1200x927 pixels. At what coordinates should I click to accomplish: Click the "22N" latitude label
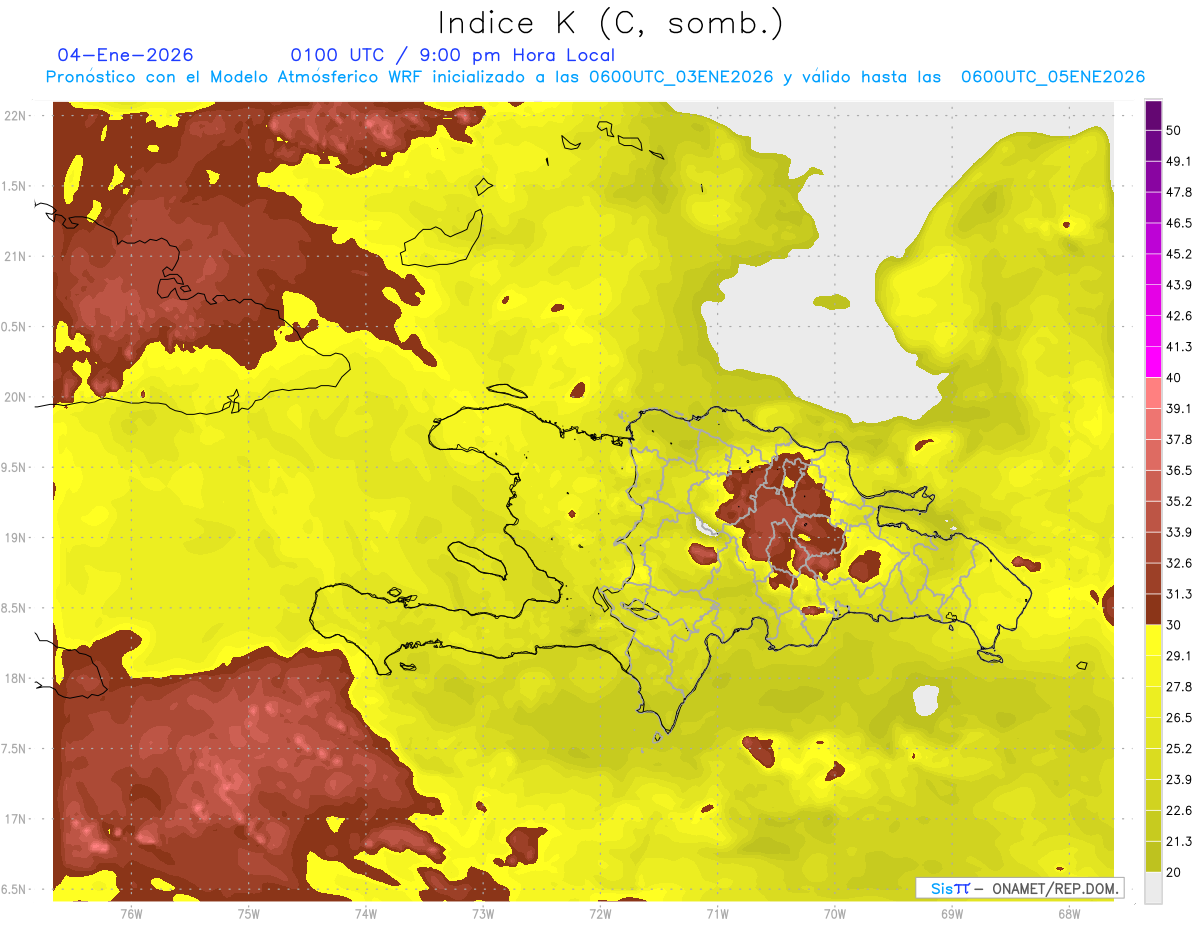click(x=16, y=116)
